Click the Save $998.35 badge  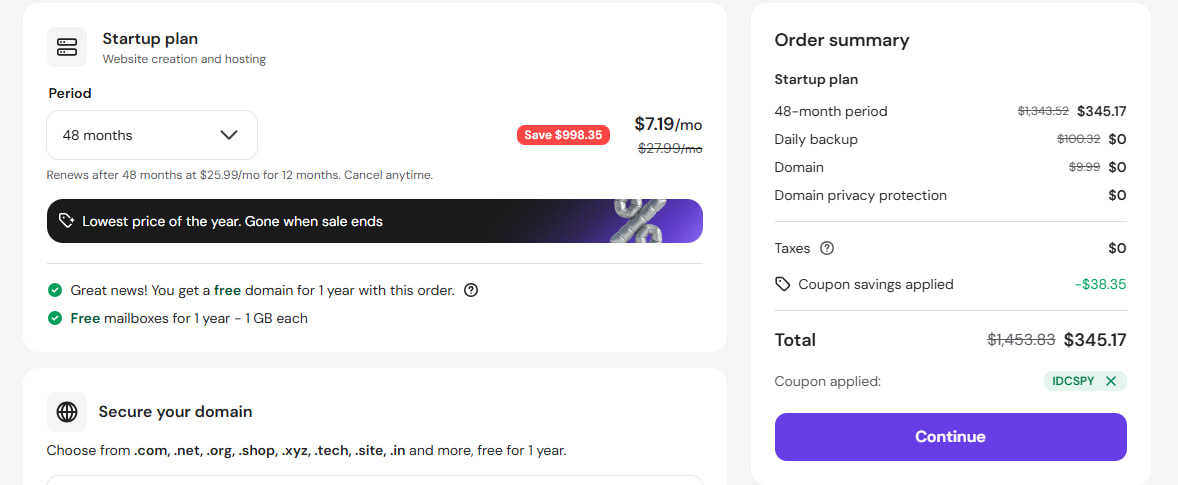point(563,135)
